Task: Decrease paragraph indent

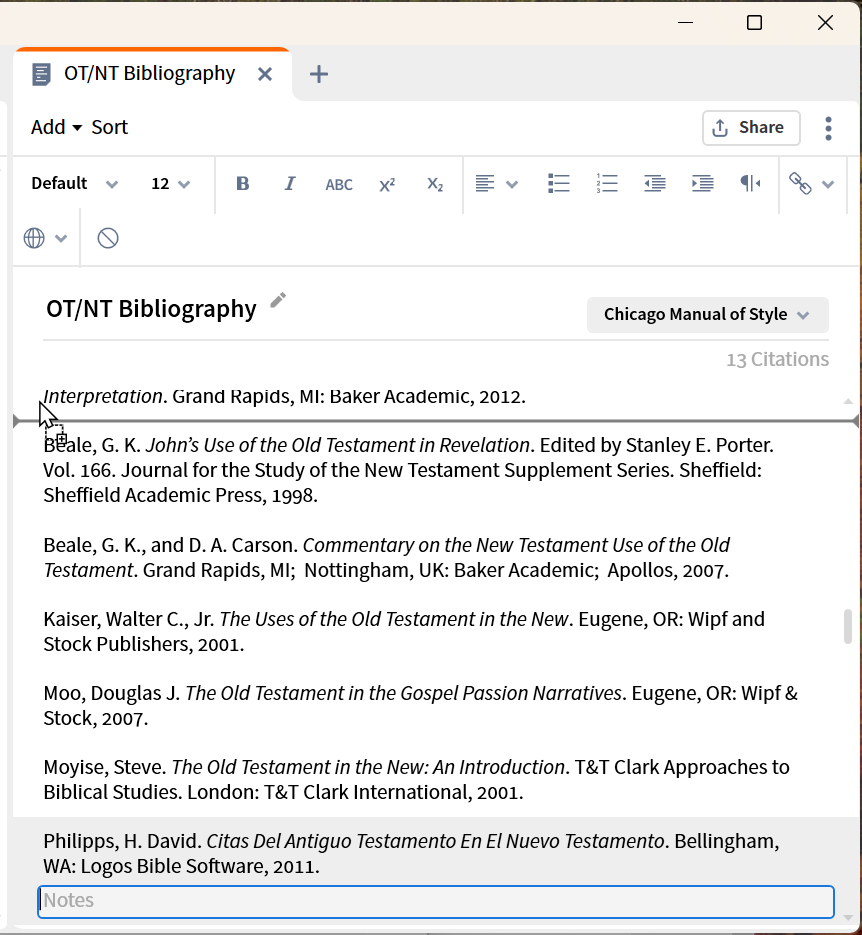Action: [x=655, y=184]
